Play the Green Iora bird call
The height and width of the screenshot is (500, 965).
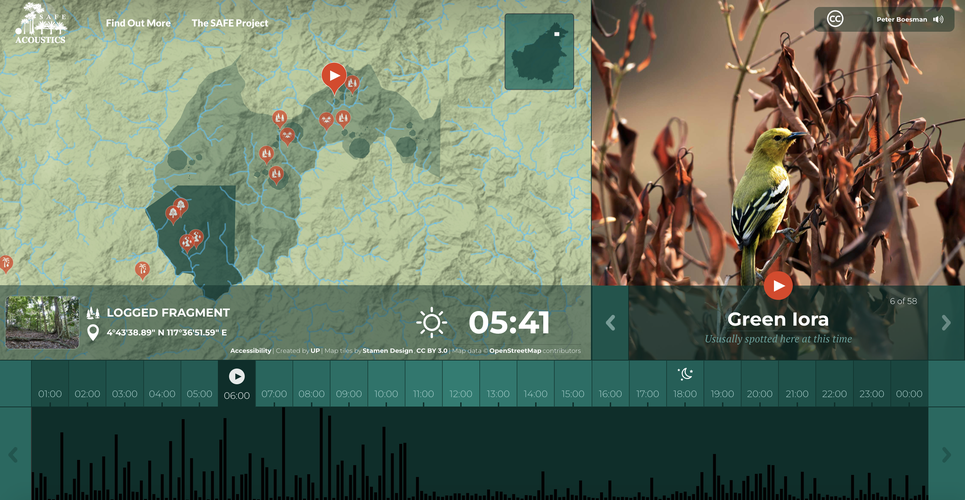(x=778, y=285)
